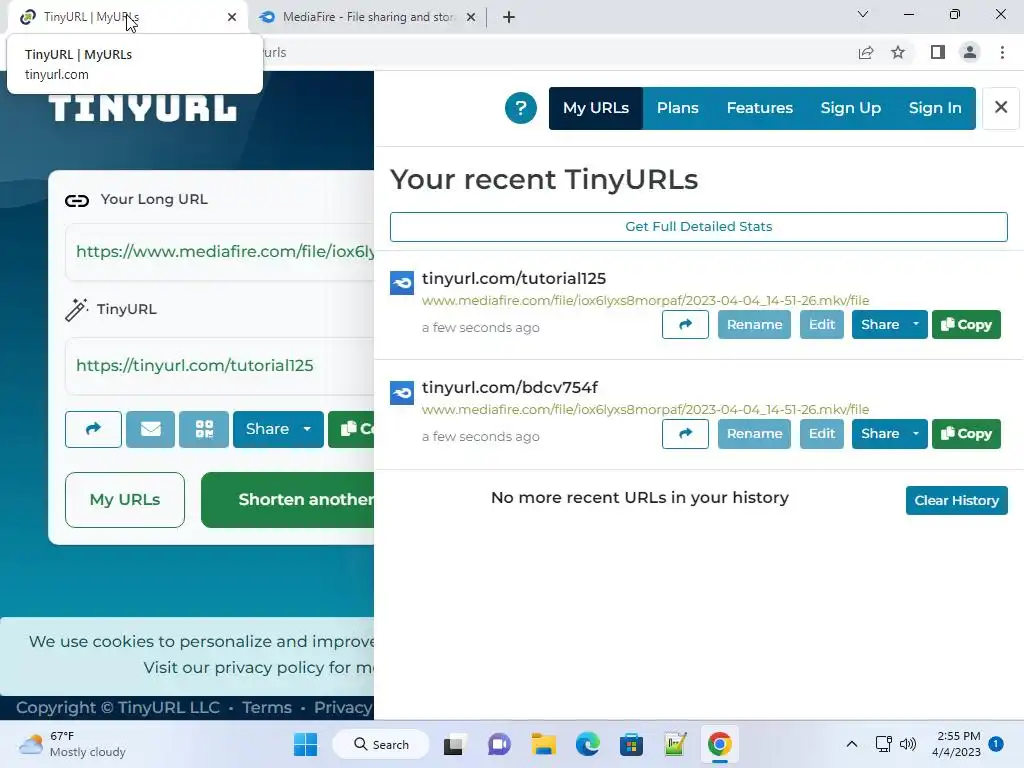This screenshot has height=768, width=1024.
Task: Click the forward arrow icon for bdcv754f
Action: [x=685, y=434]
